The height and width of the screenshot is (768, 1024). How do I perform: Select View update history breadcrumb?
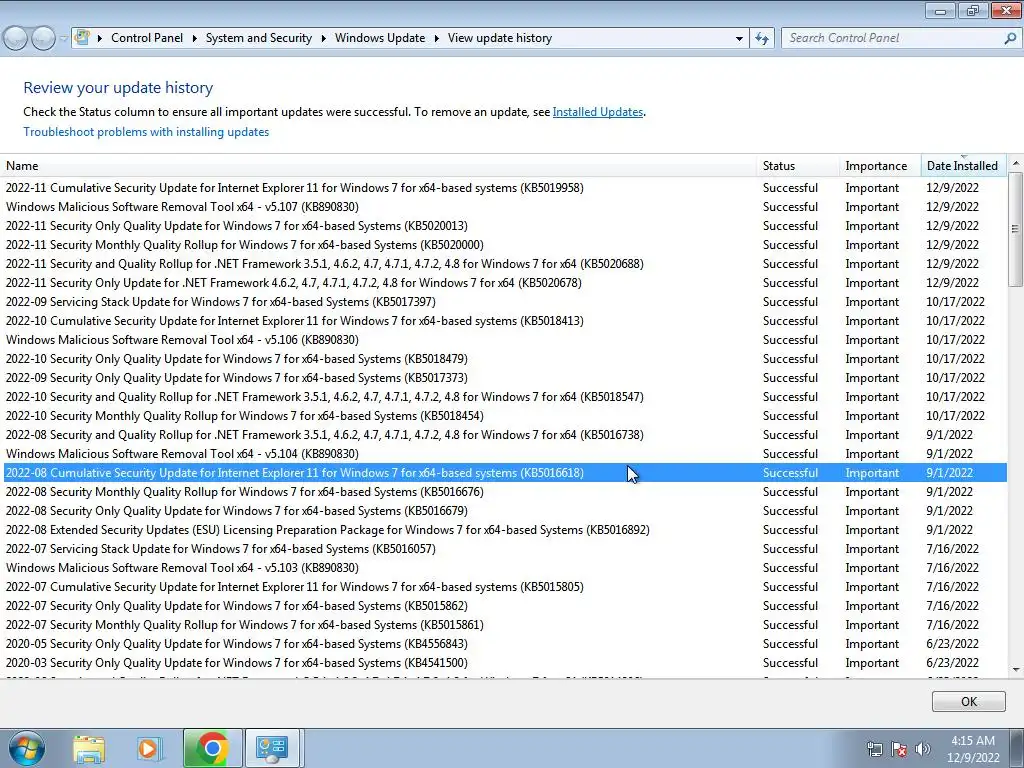pos(500,38)
